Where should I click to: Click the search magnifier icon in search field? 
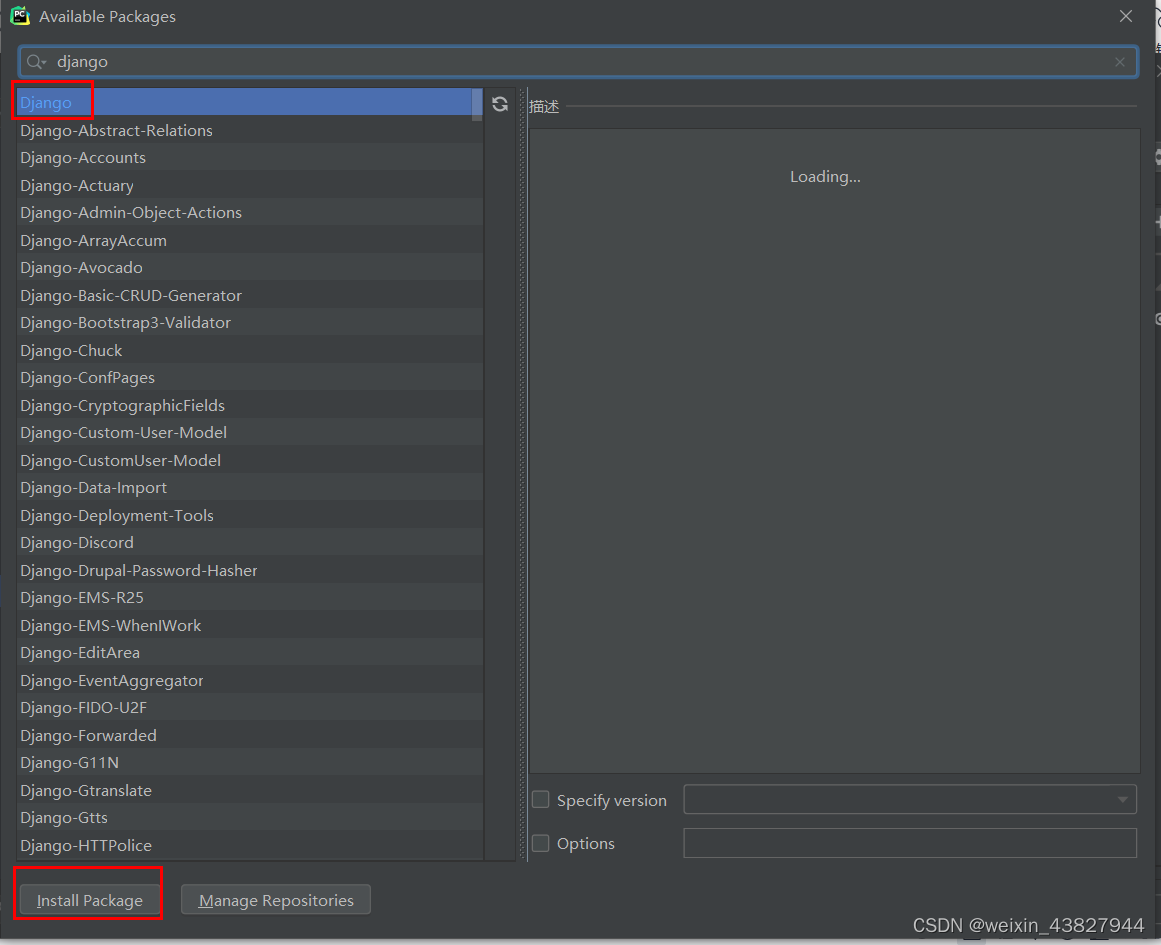click(35, 62)
